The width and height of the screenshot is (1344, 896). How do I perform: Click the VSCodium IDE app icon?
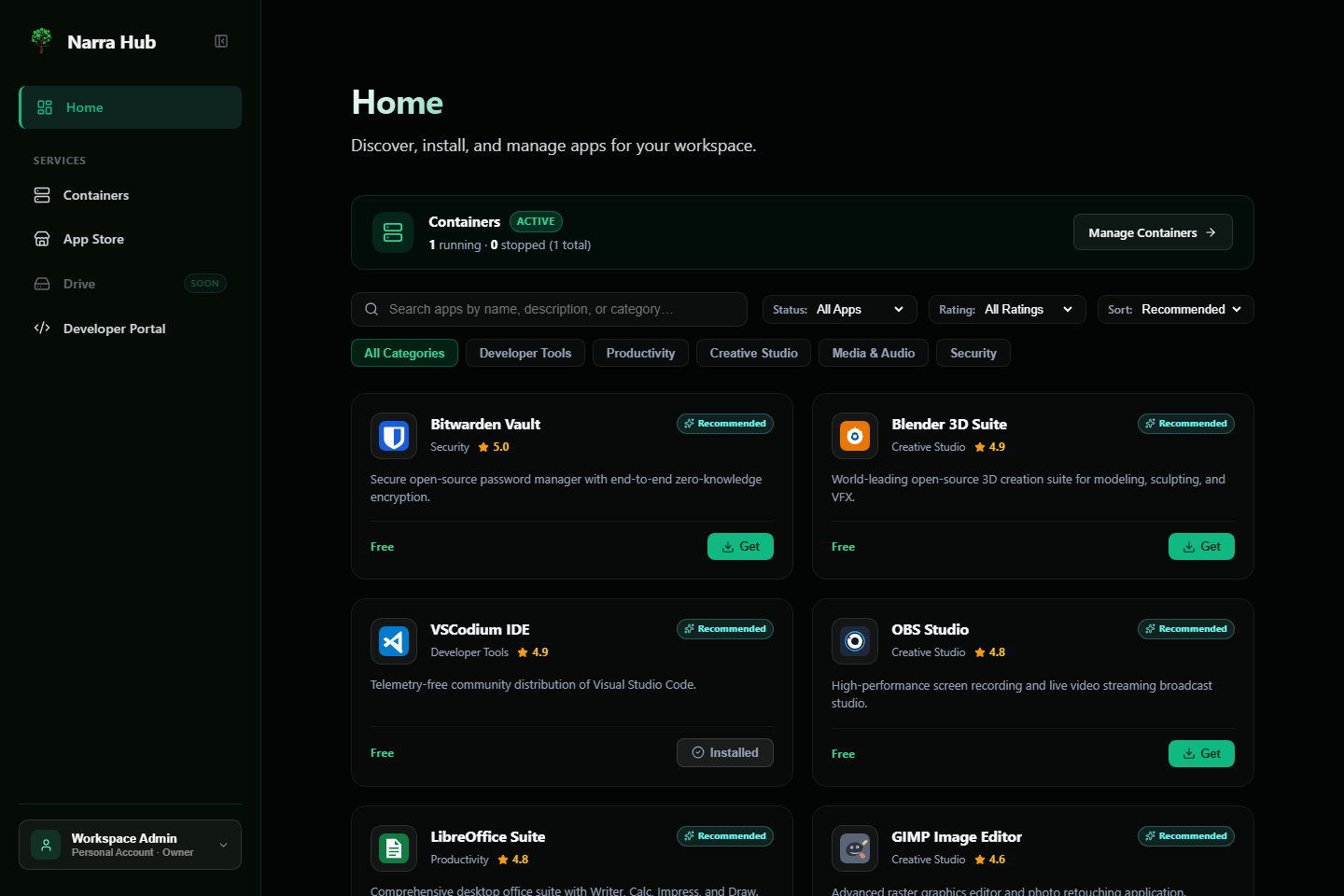[x=394, y=641]
